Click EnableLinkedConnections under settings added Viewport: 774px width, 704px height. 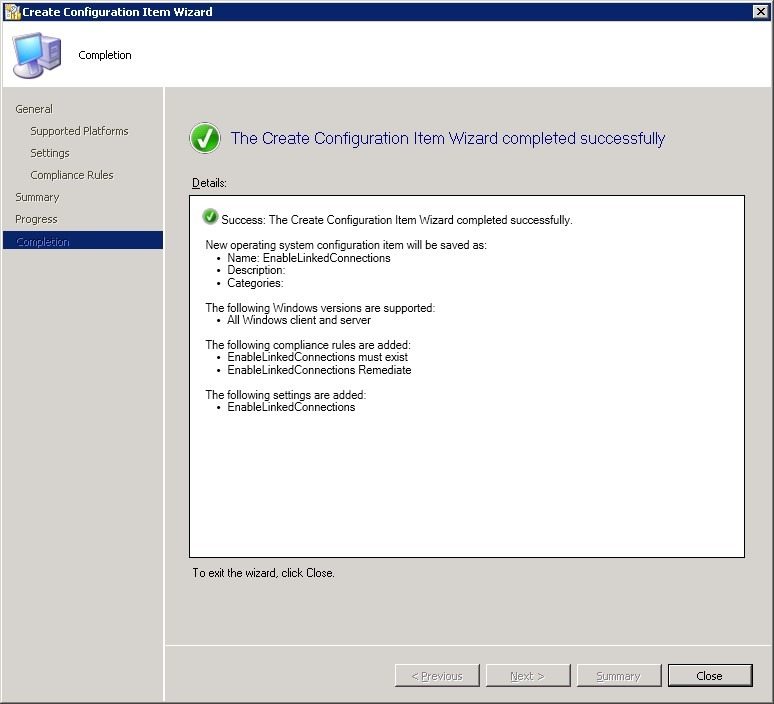[x=291, y=407]
